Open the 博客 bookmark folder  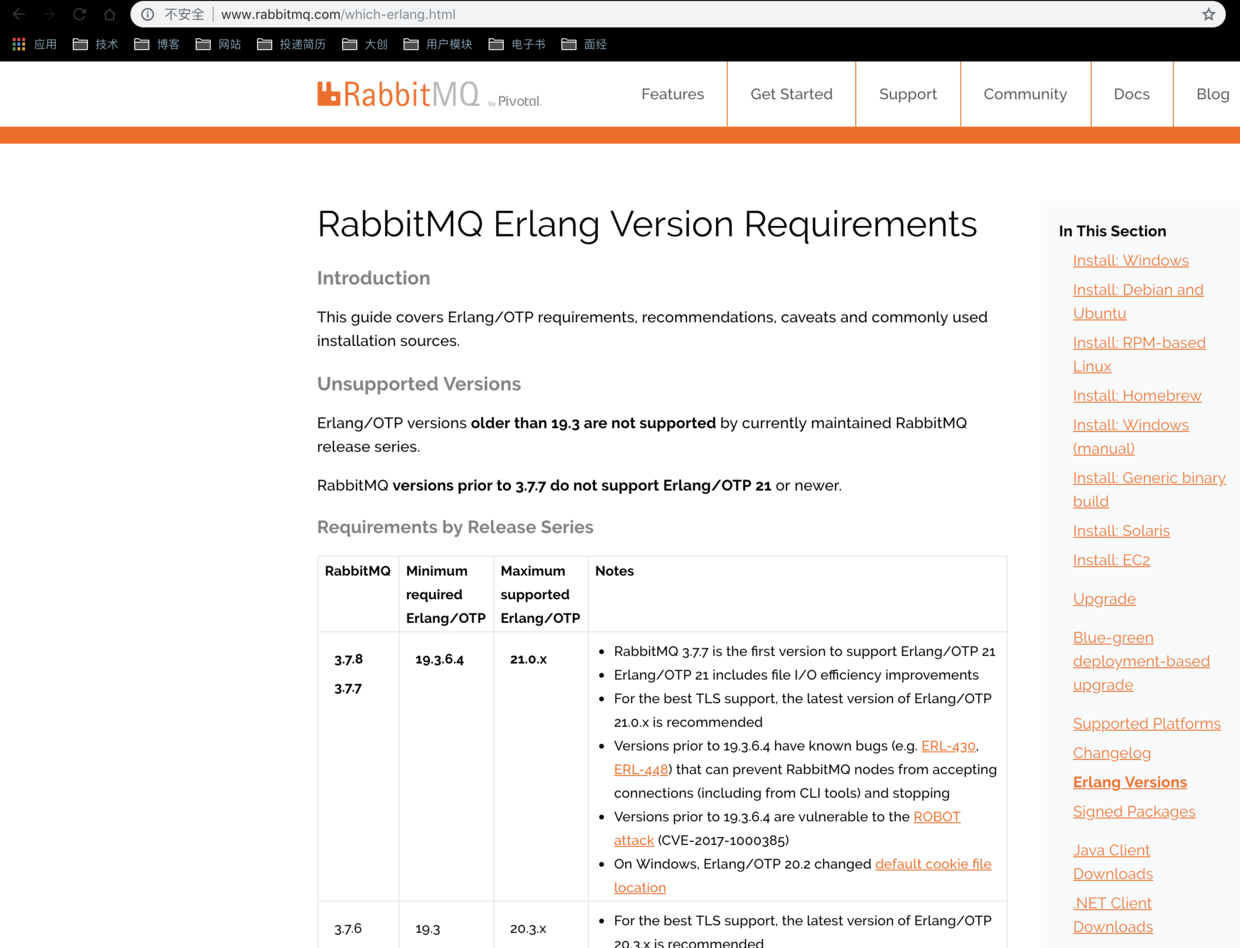(x=157, y=44)
